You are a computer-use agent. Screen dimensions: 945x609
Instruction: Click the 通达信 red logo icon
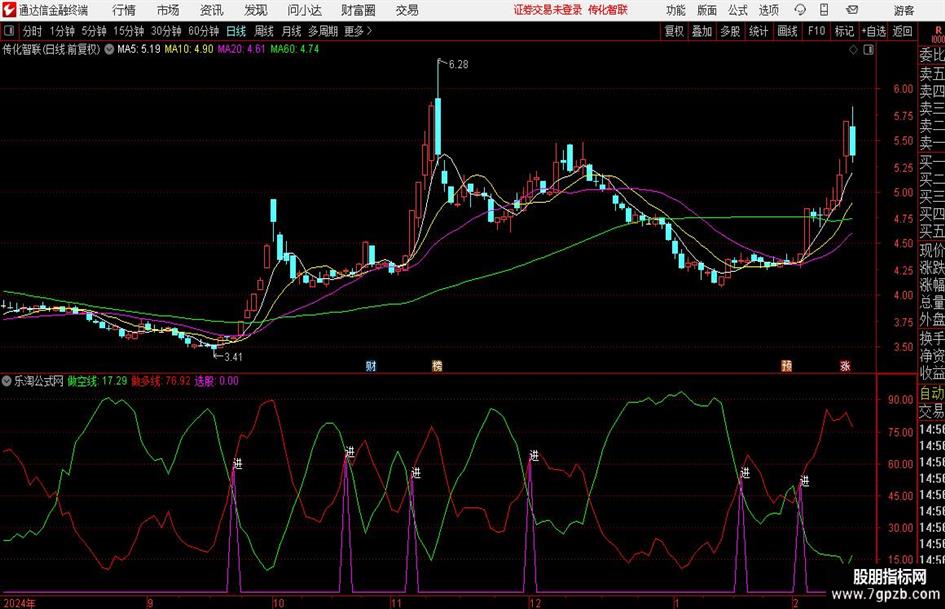[8, 10]
